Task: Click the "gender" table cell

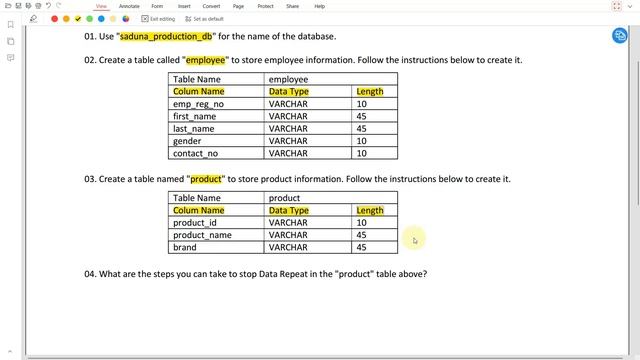Action: click(216, 141)
